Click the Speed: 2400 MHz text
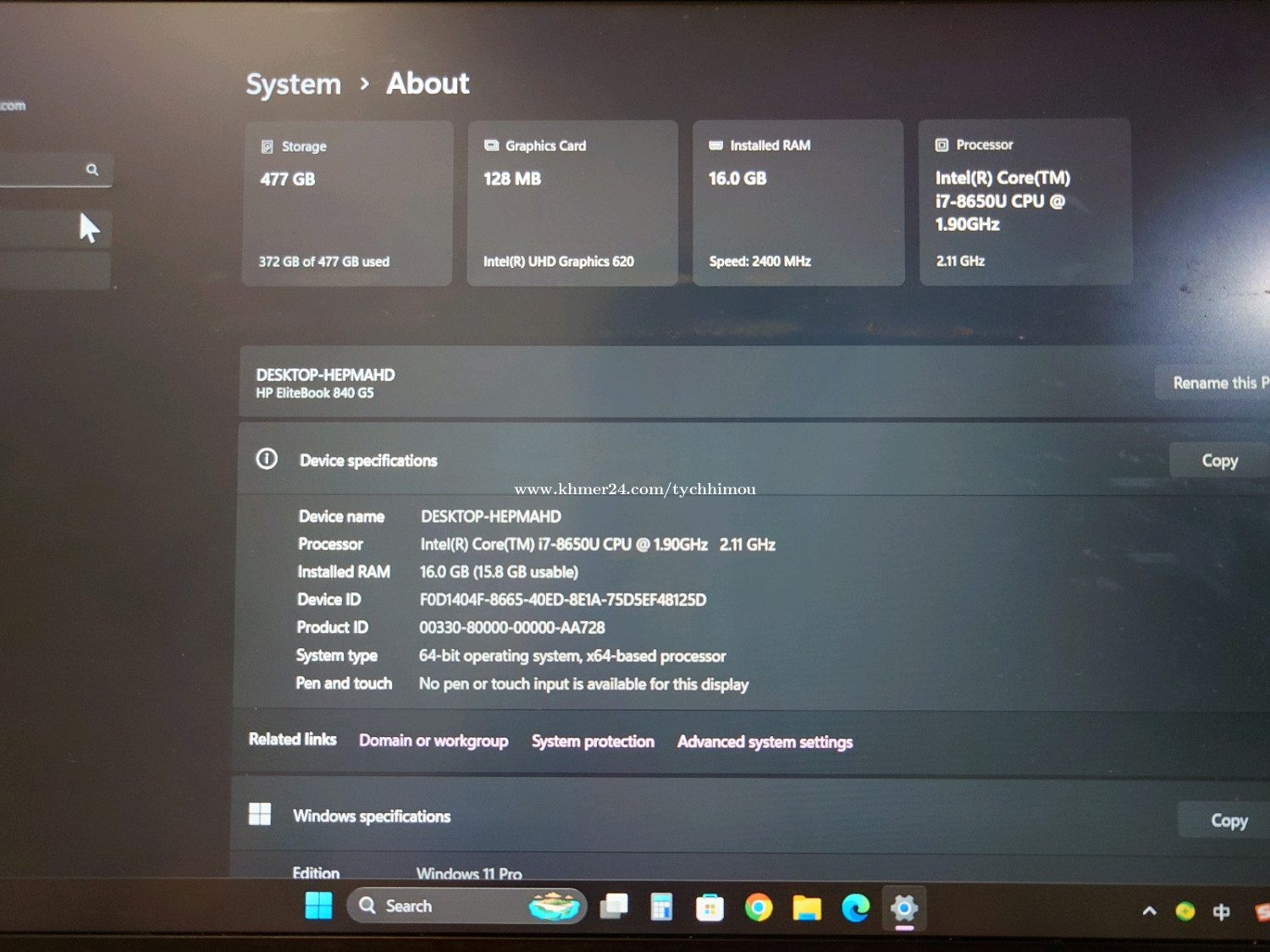This screenshot has width=1270, height=952. point(760,261)
